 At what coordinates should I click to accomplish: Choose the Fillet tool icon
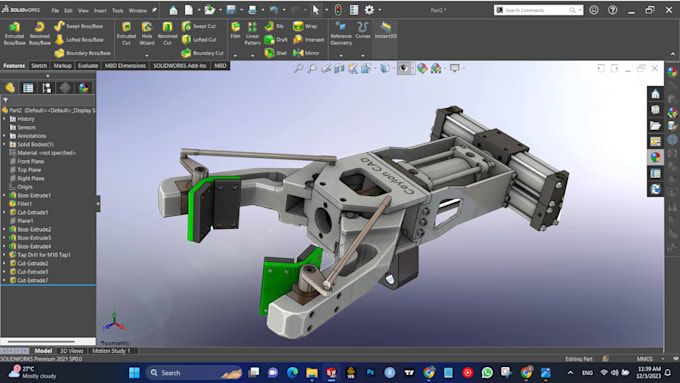pyautogui.click(x=235, y=30)
